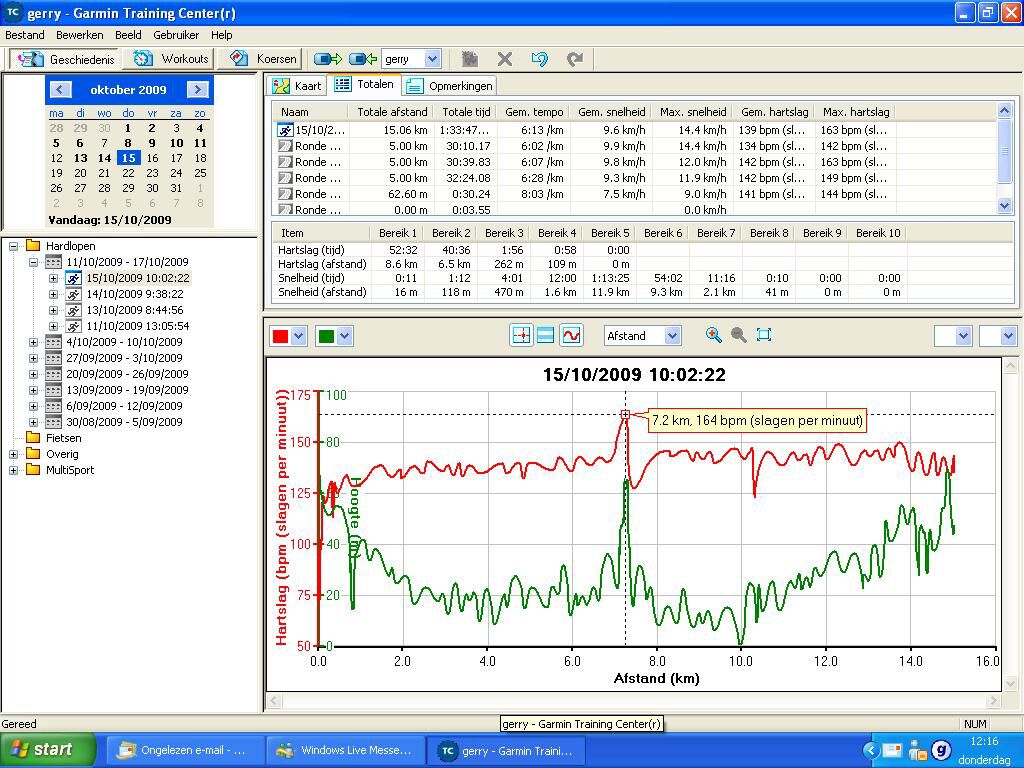This screenshot has height=768, width=1024.
Task: Click the zoom in magnifier icon
Action: [713, 336]
